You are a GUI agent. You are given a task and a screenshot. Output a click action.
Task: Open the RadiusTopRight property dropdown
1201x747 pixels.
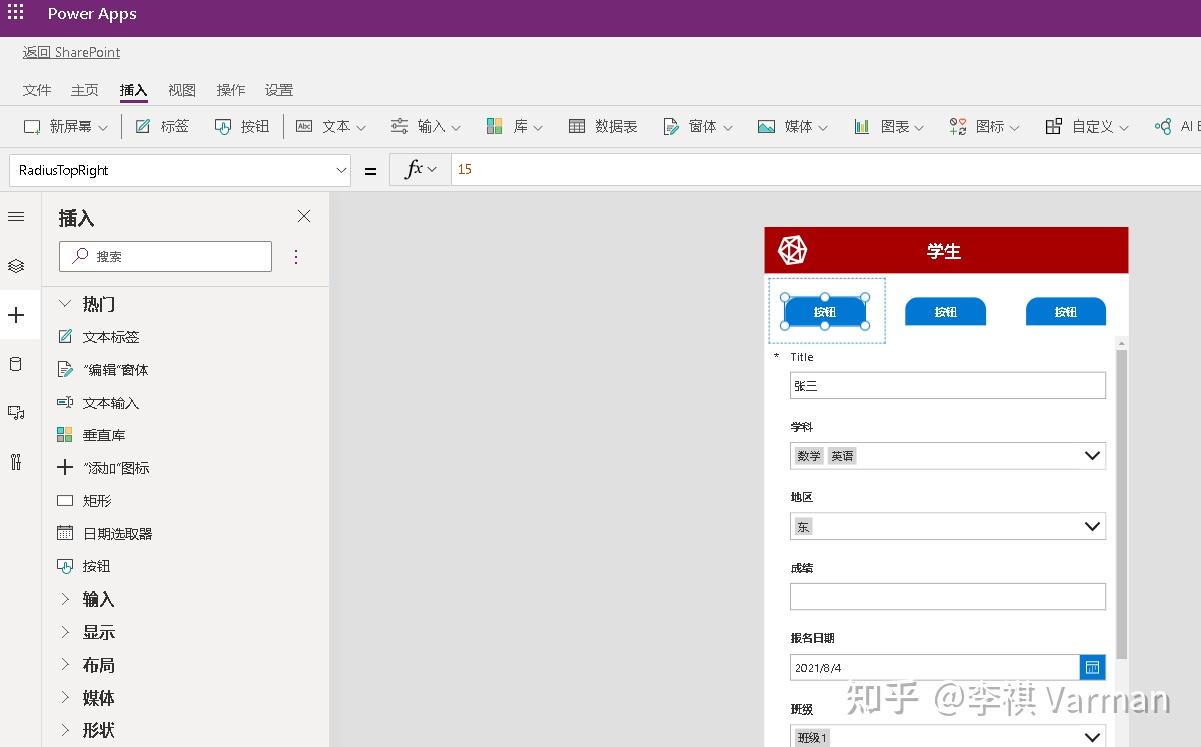[340, 170]
